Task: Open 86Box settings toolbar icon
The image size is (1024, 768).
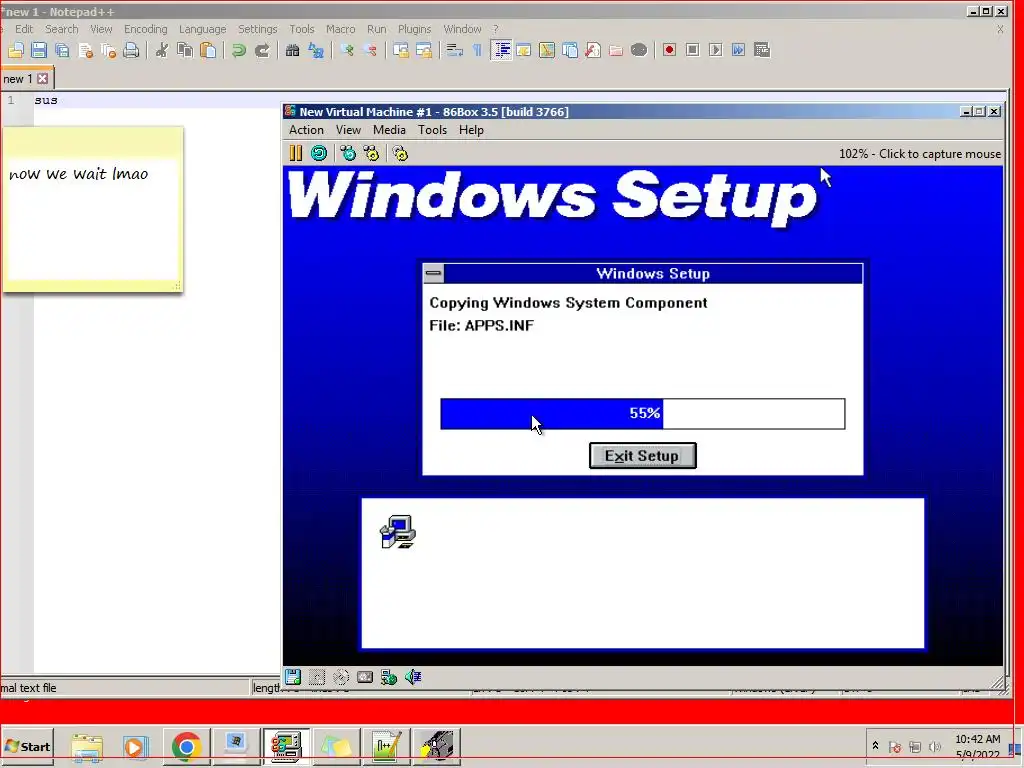Action: point(400,153)
